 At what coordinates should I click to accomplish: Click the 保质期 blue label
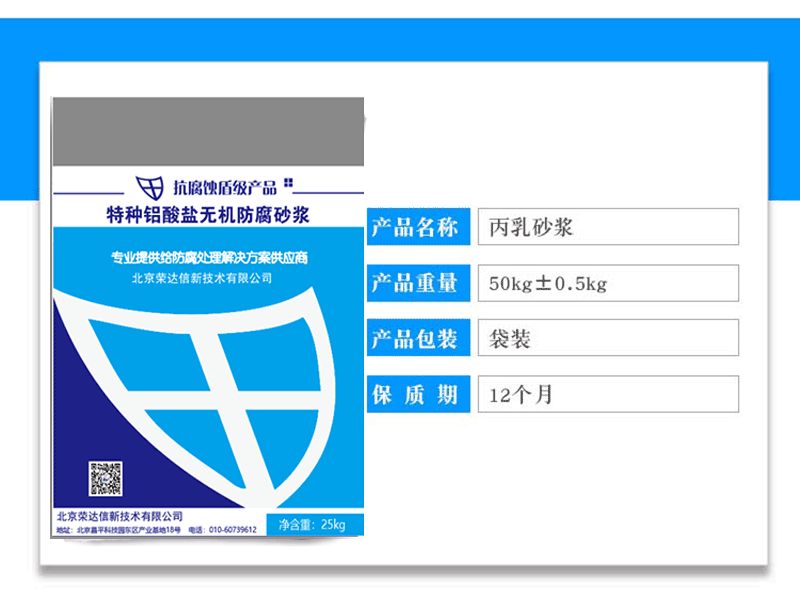pyautogui.click(x=418, y=394)
